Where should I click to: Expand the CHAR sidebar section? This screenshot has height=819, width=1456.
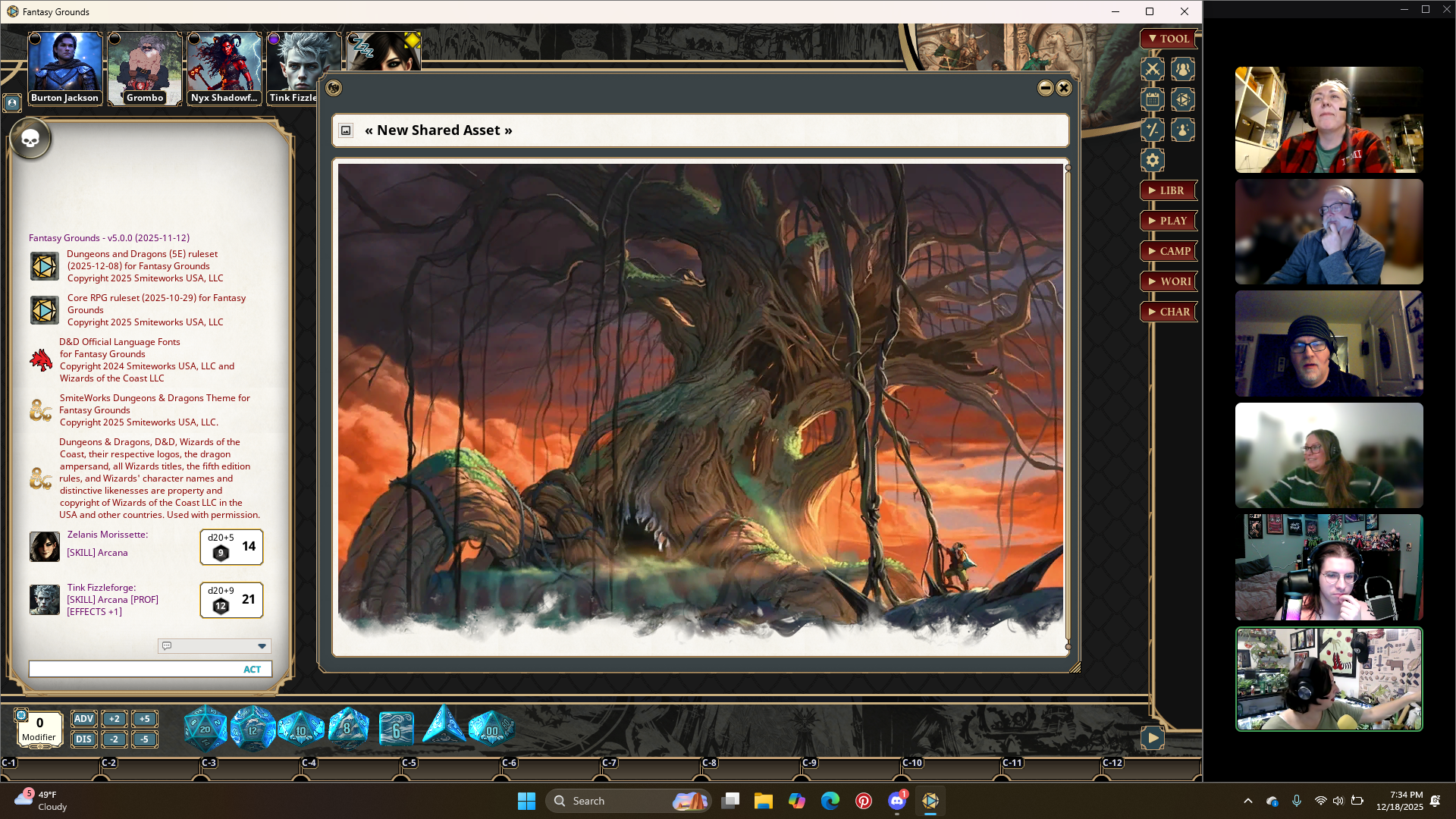[x=1168, y=312]
